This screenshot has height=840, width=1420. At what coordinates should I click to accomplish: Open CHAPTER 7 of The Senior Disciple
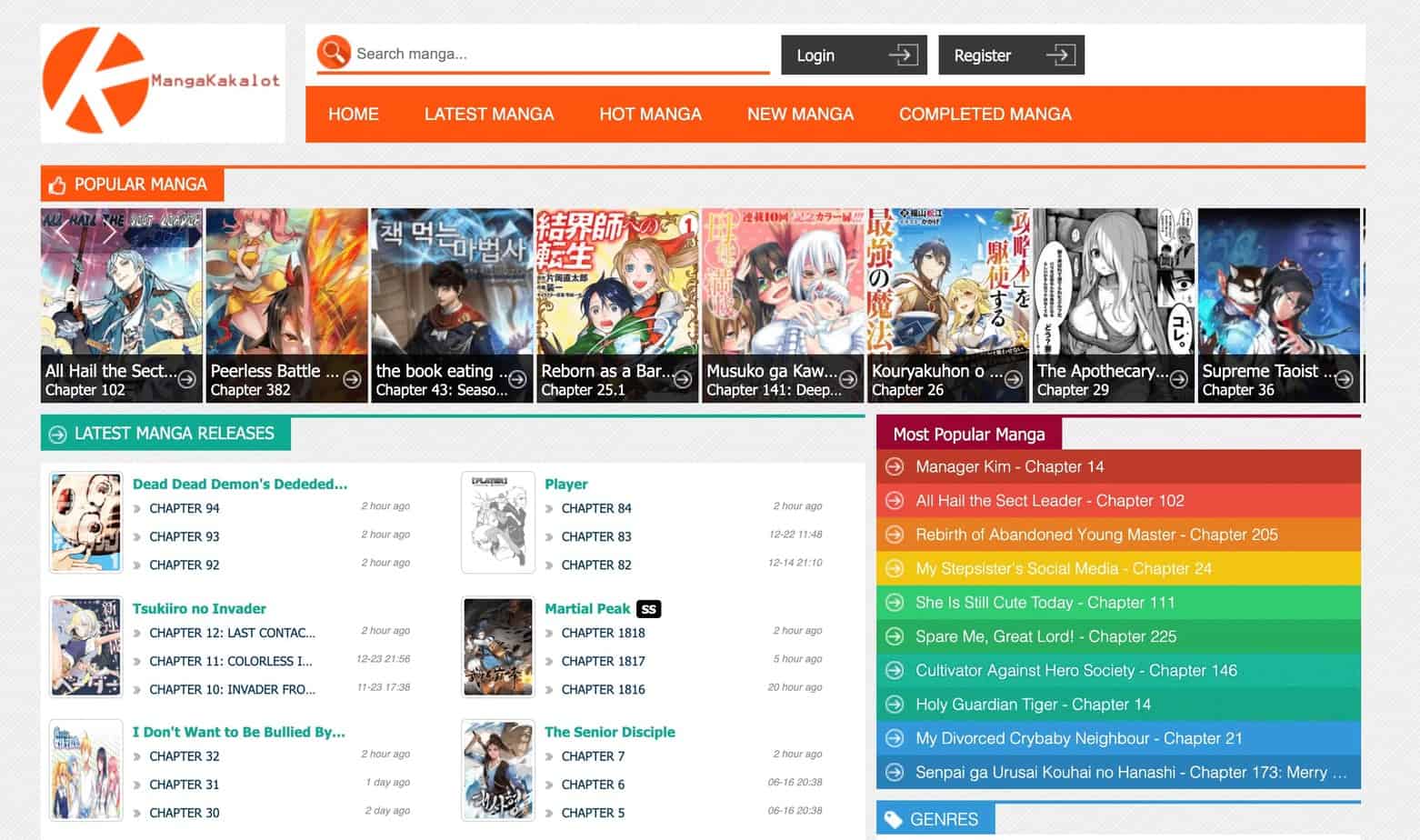593,756
